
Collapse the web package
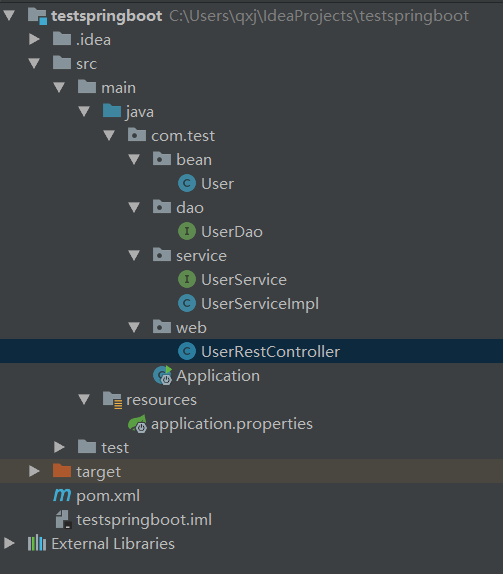click(134, 328)
